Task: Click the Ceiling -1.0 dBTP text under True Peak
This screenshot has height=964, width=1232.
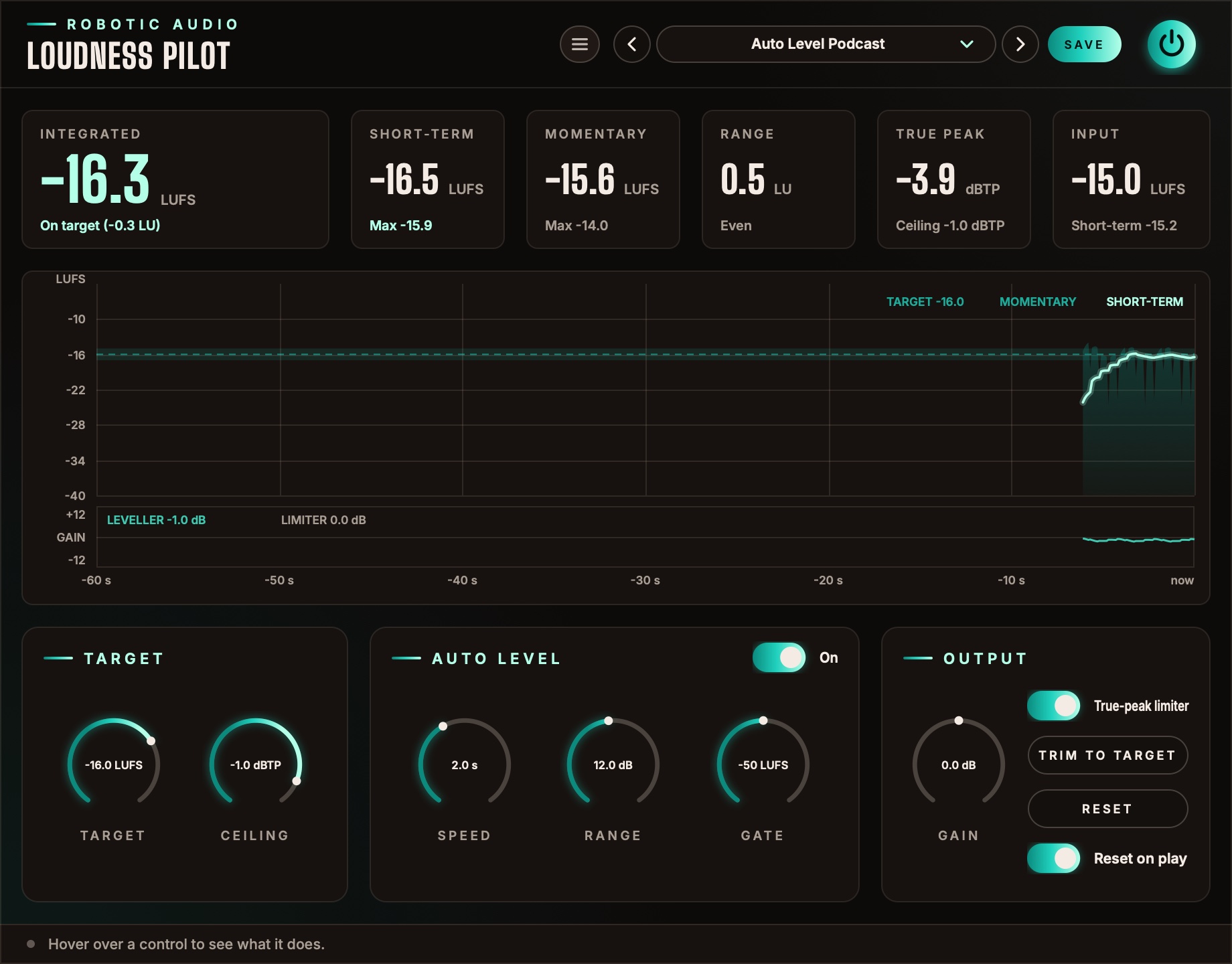Action: 950,226
